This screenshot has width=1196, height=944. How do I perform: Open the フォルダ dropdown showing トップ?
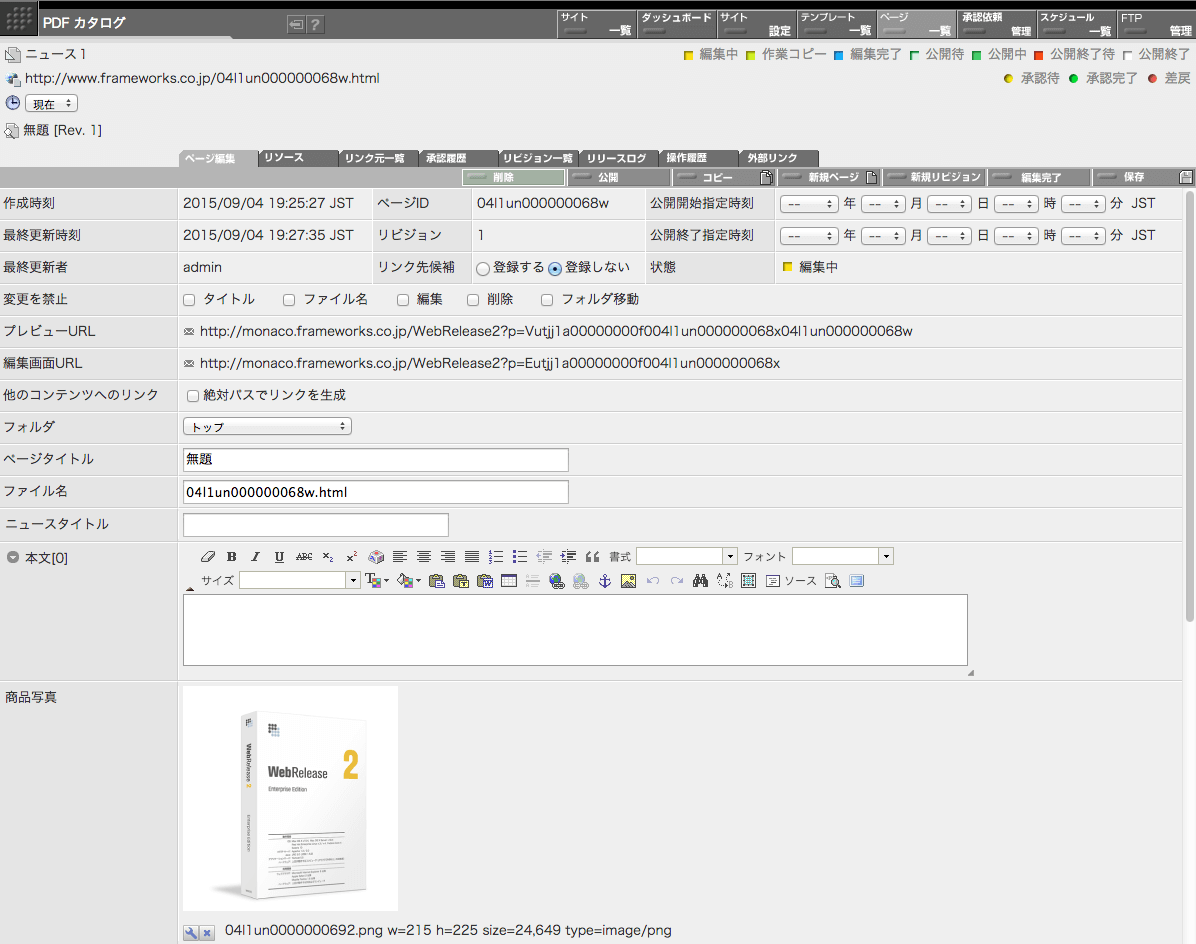(x=267, y=427)
